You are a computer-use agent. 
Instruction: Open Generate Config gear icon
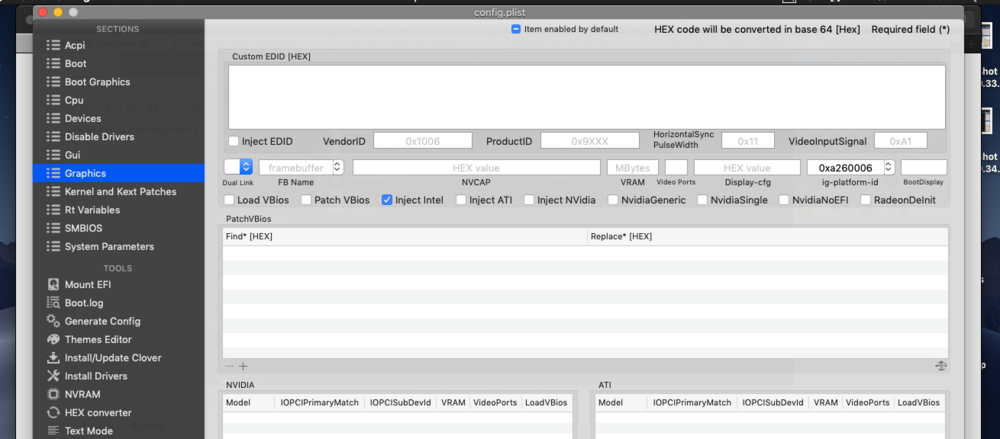tap(54, 321)
